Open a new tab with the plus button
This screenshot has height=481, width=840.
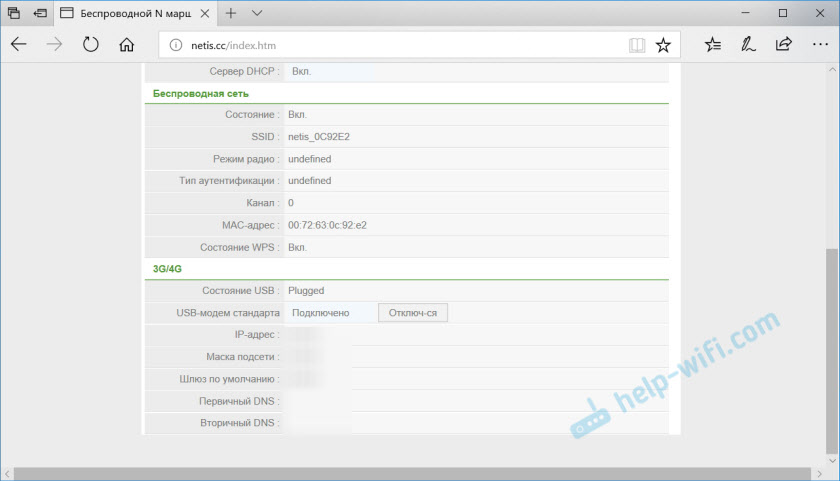click(230, 14)
